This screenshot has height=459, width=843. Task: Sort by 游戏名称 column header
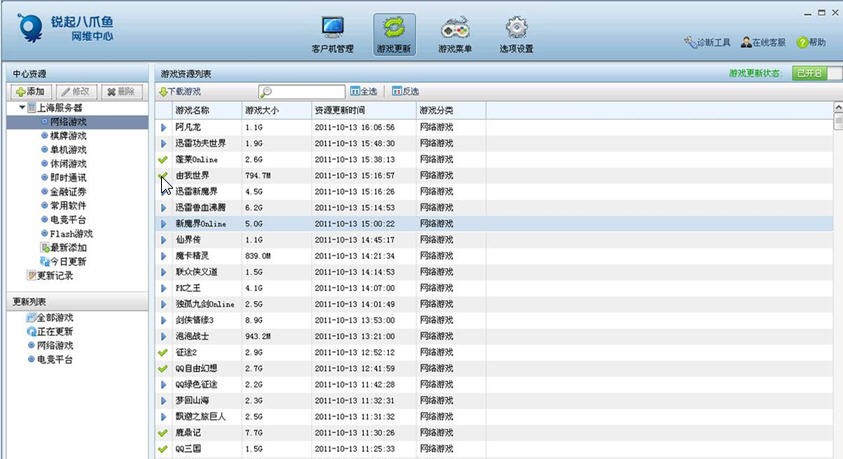pyautogui.click(x=192, y=110)
